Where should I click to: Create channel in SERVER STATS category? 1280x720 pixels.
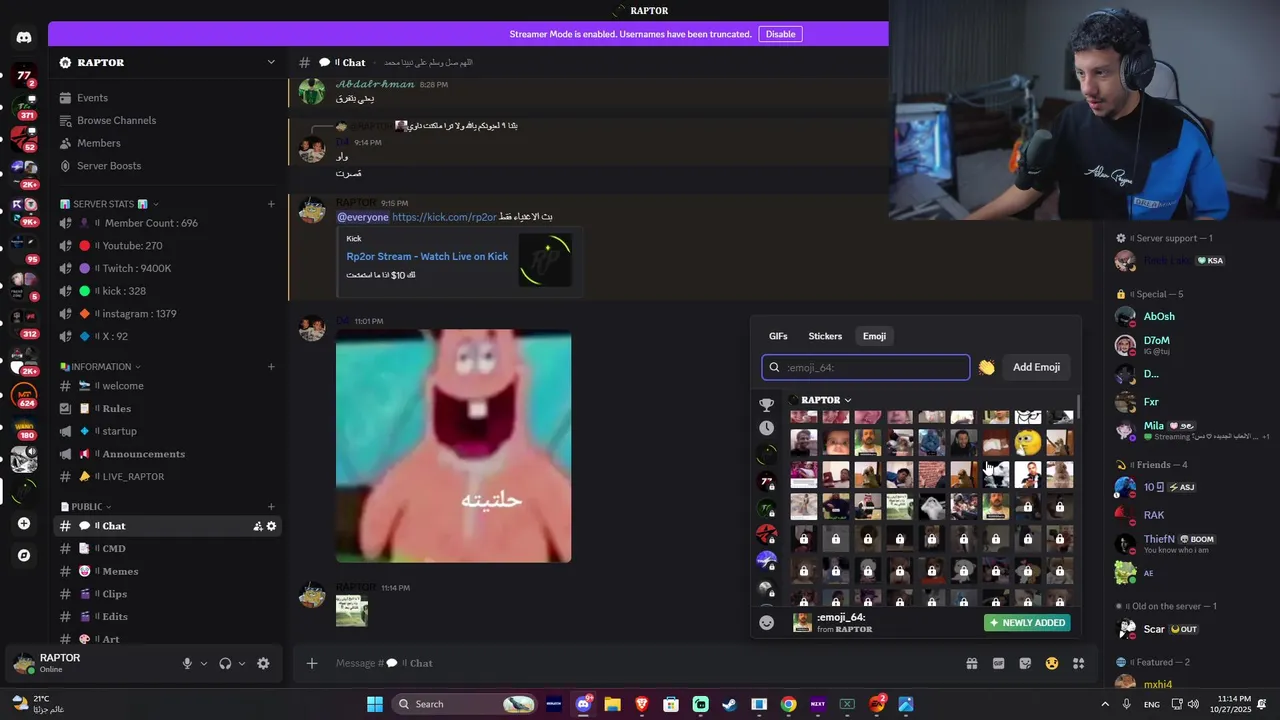pyautogui.click(x=271, y=204)
